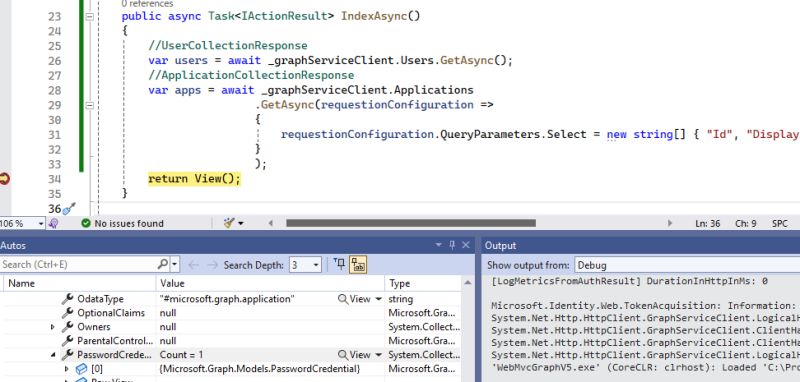Click the View button for OdataType
The width and height of the screenshot is (800, 382).
[x=354, y=299]
